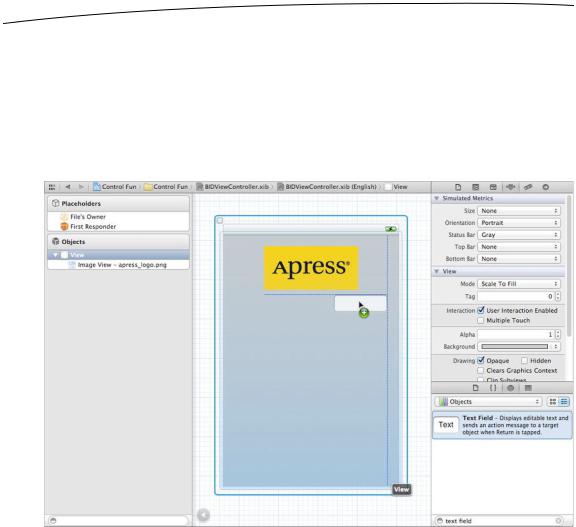Go back with the left arrow
The image size is (576, 527).
pyautogui.click(x=68, y=187)
